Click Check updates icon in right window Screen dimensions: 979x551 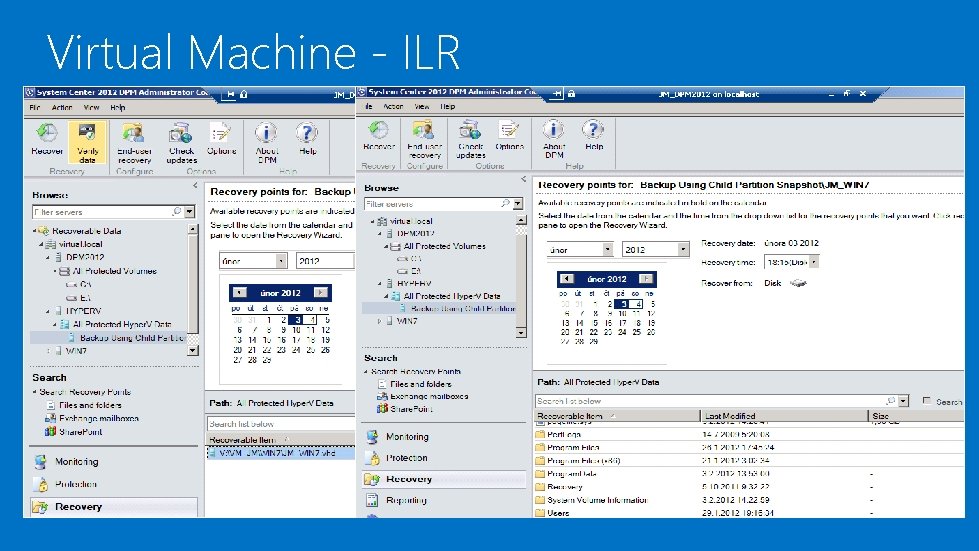coord(470,139)
